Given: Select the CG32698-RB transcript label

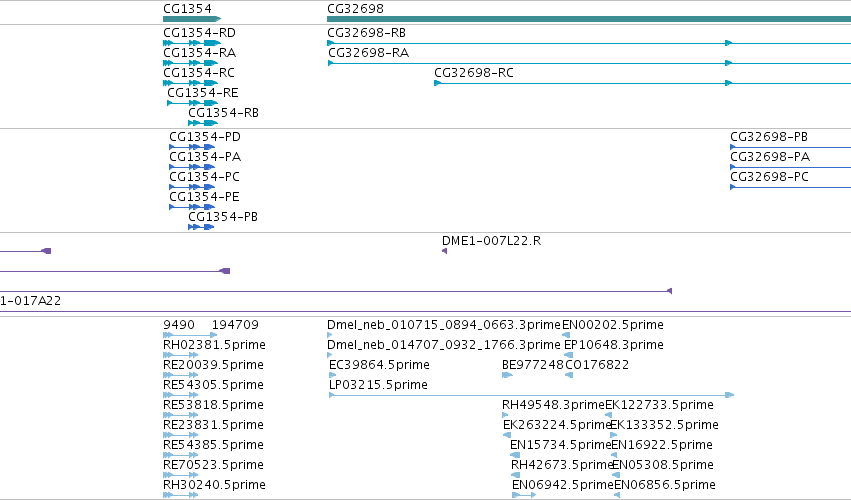Looking at the screenshot, I should point(366,33).
